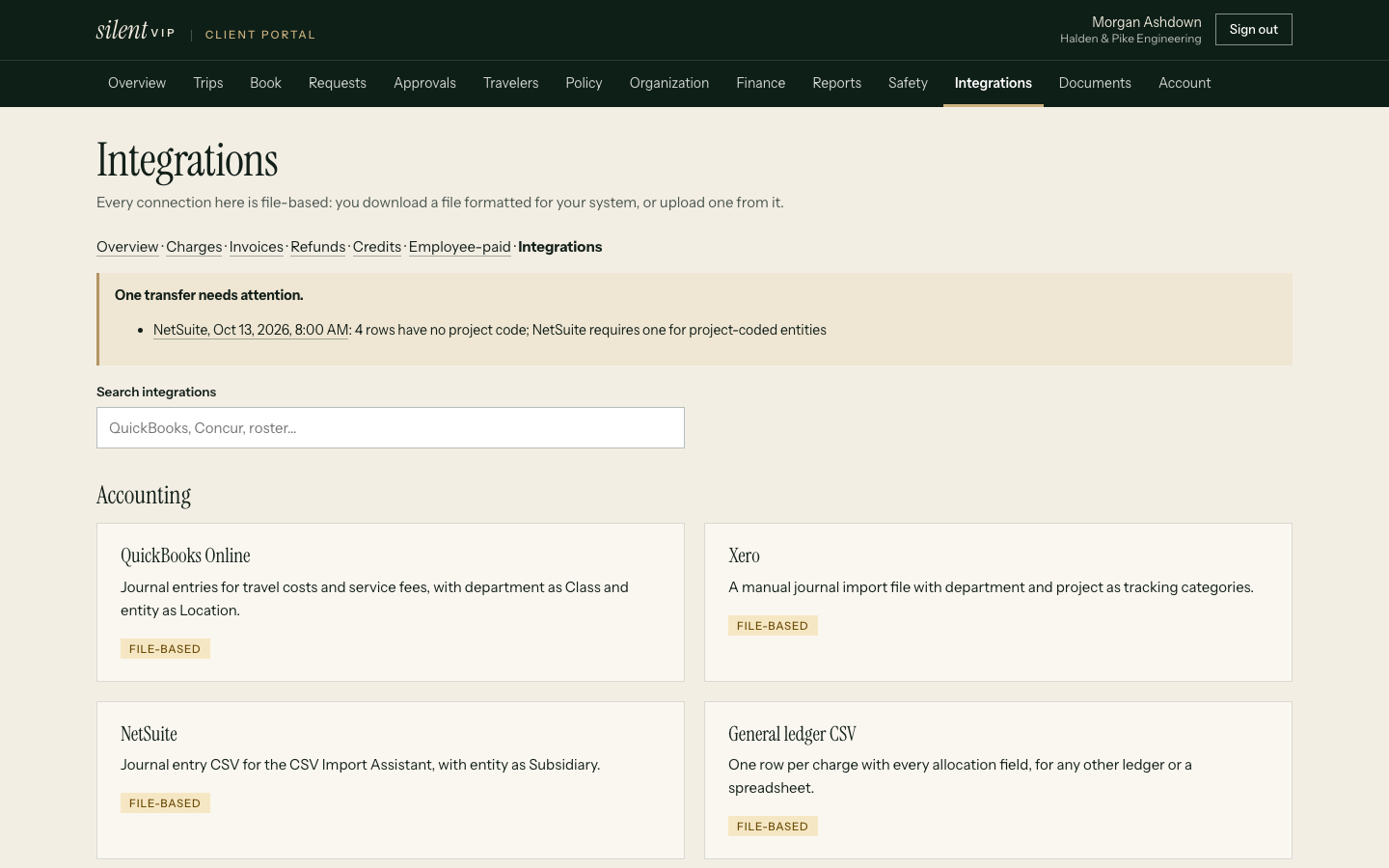Open the Book tab
The height and width of the screenshot is (868, 1389).
(x=265, y=83)
